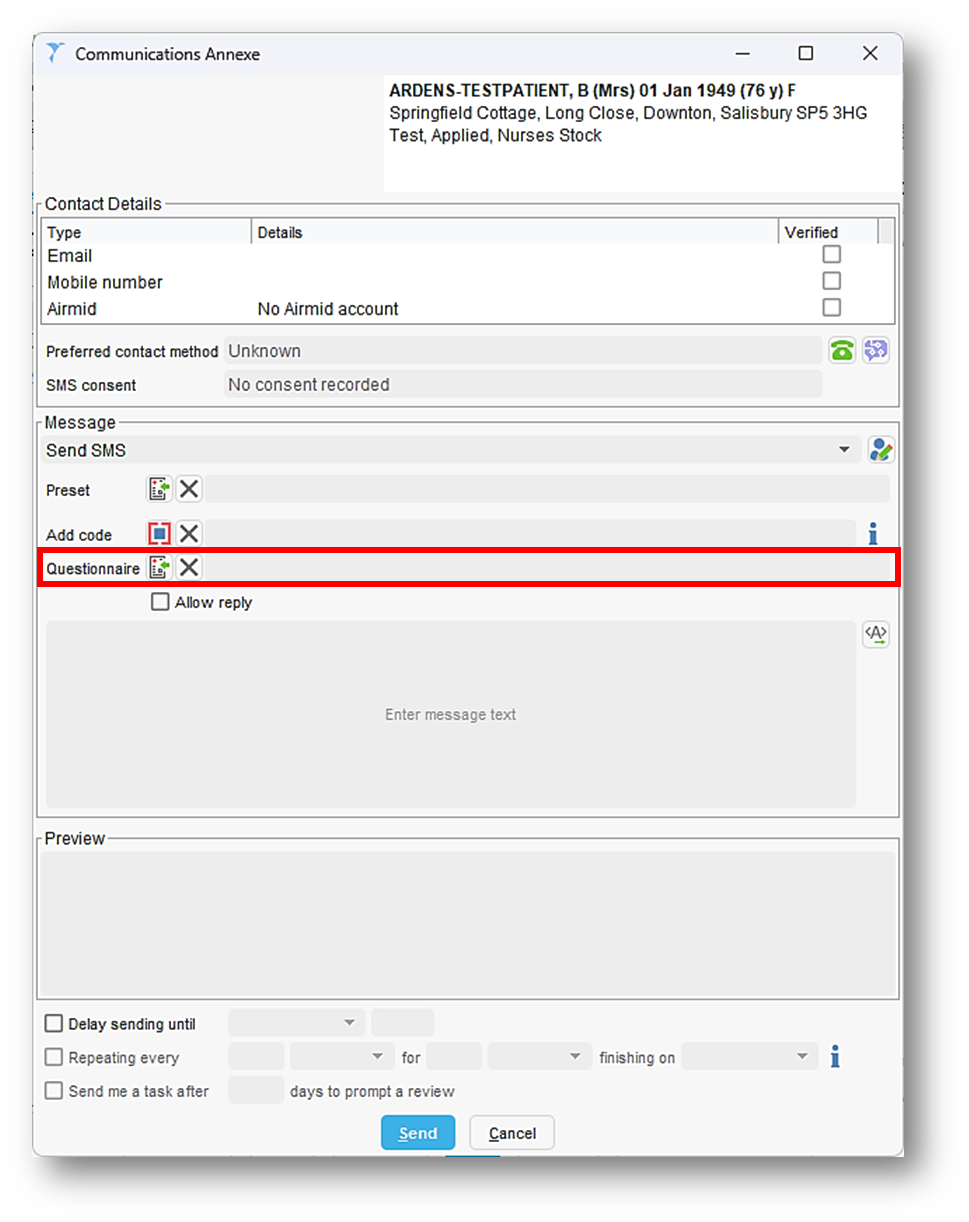
Task: Click the Delay sending time field
Action: (x=402, y=1023)
